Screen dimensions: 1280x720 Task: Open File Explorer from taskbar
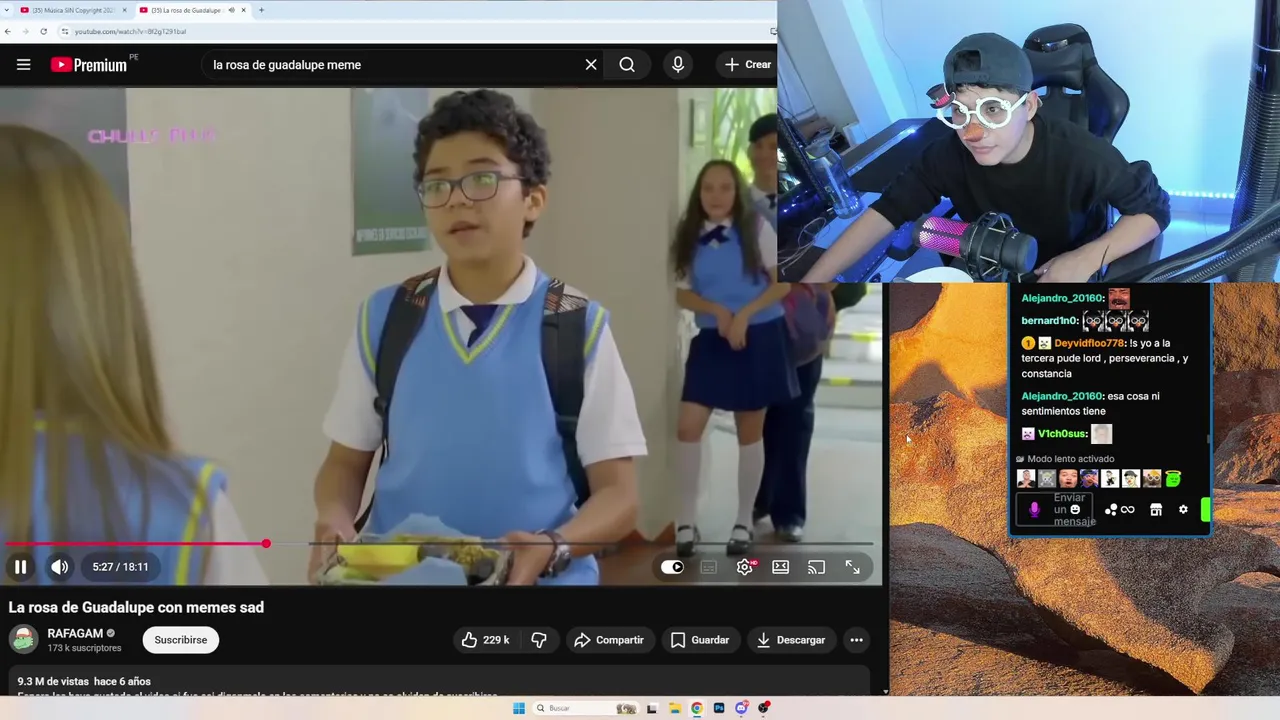coord(675,708)
